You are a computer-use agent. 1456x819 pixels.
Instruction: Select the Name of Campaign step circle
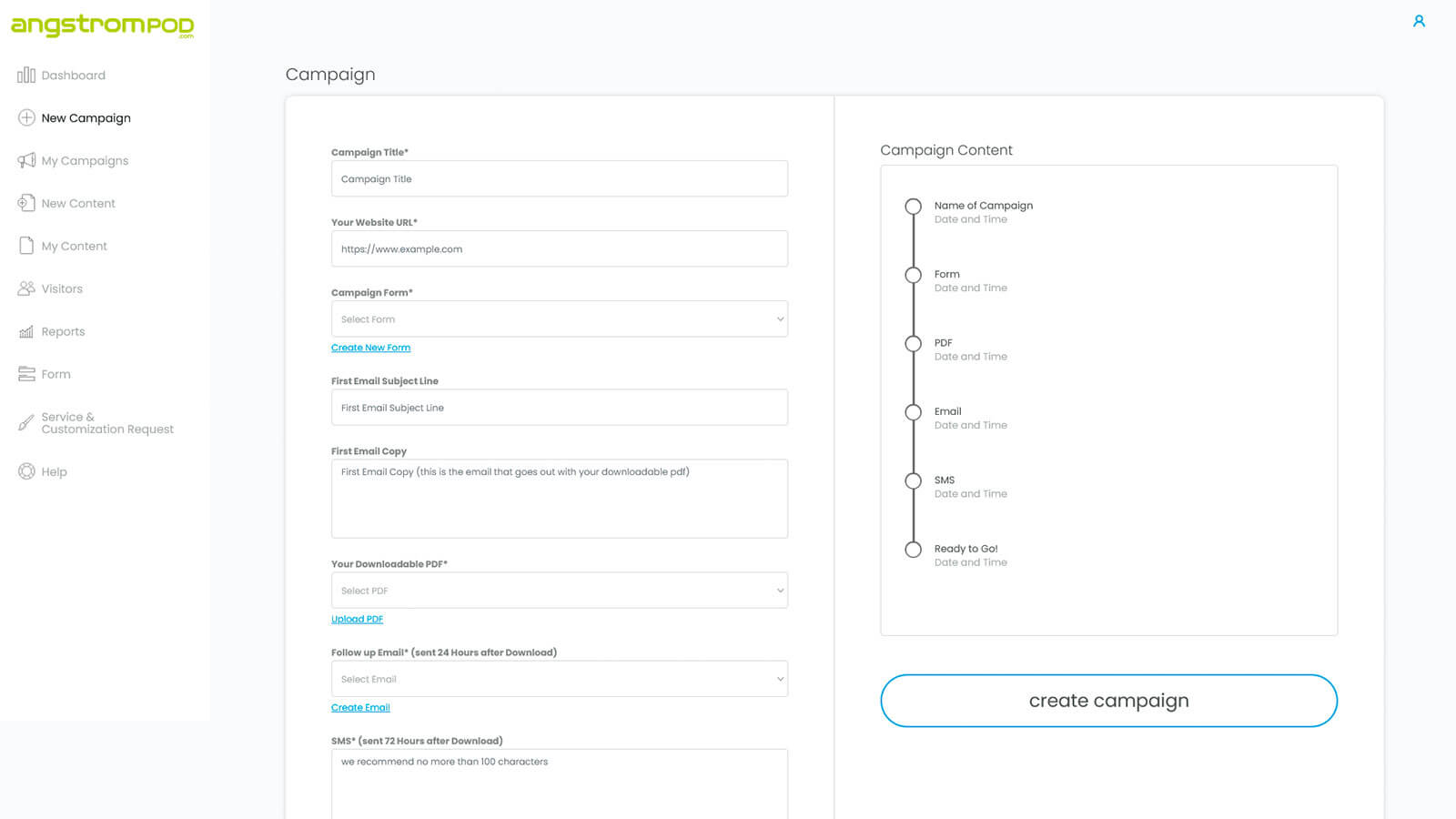pyautogui.click(x=913, y=207)
